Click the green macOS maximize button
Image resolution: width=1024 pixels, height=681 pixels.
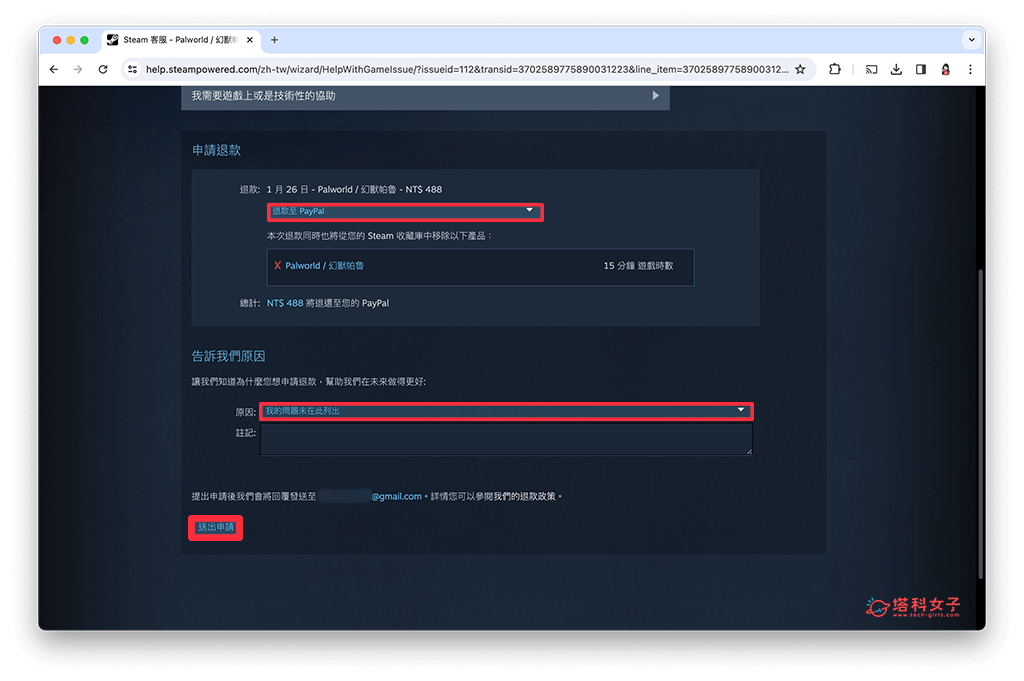pyautogui.click(x=84, y=40)
